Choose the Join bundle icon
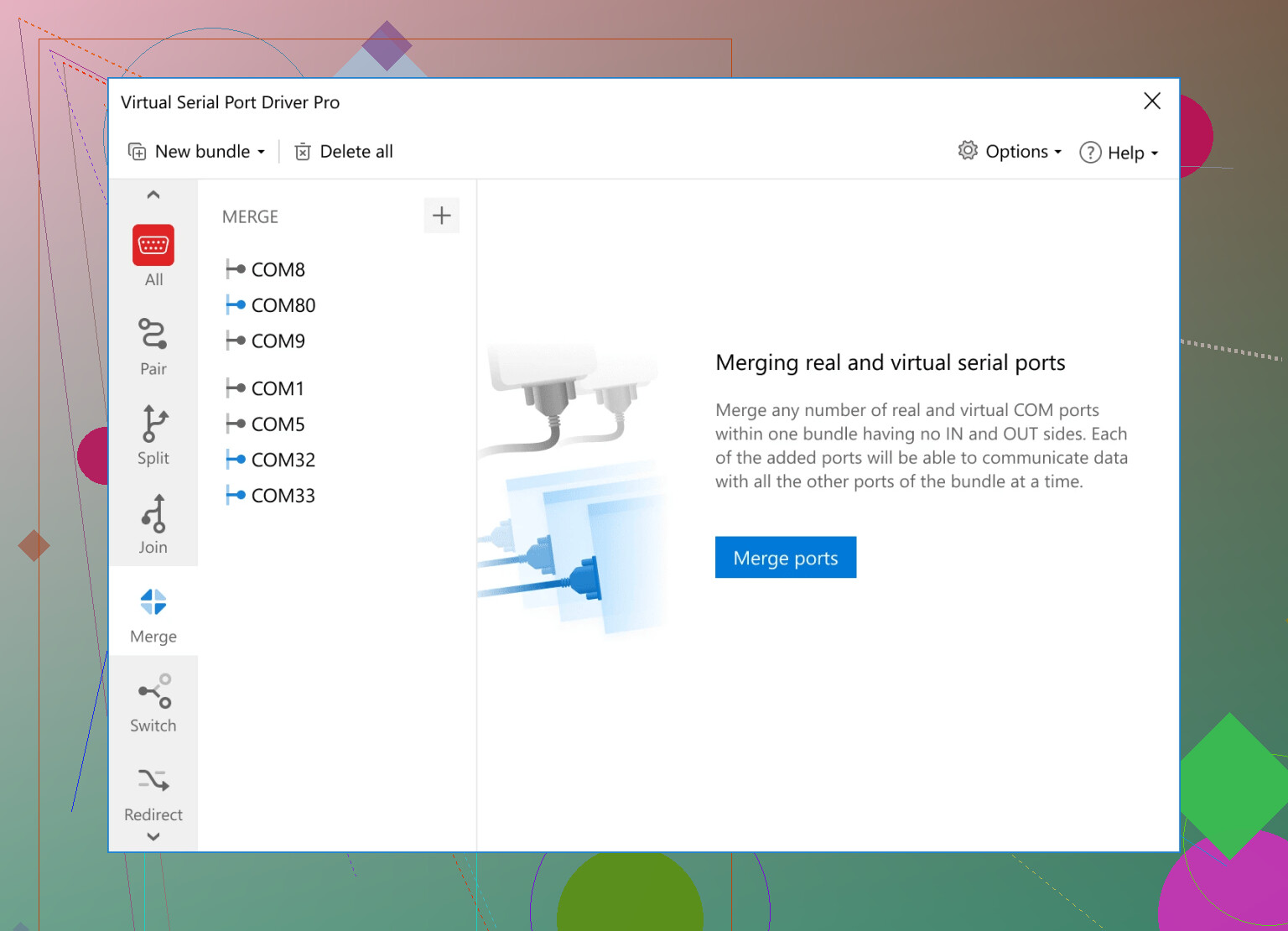 pyautogui.click(x=153, y=513)
